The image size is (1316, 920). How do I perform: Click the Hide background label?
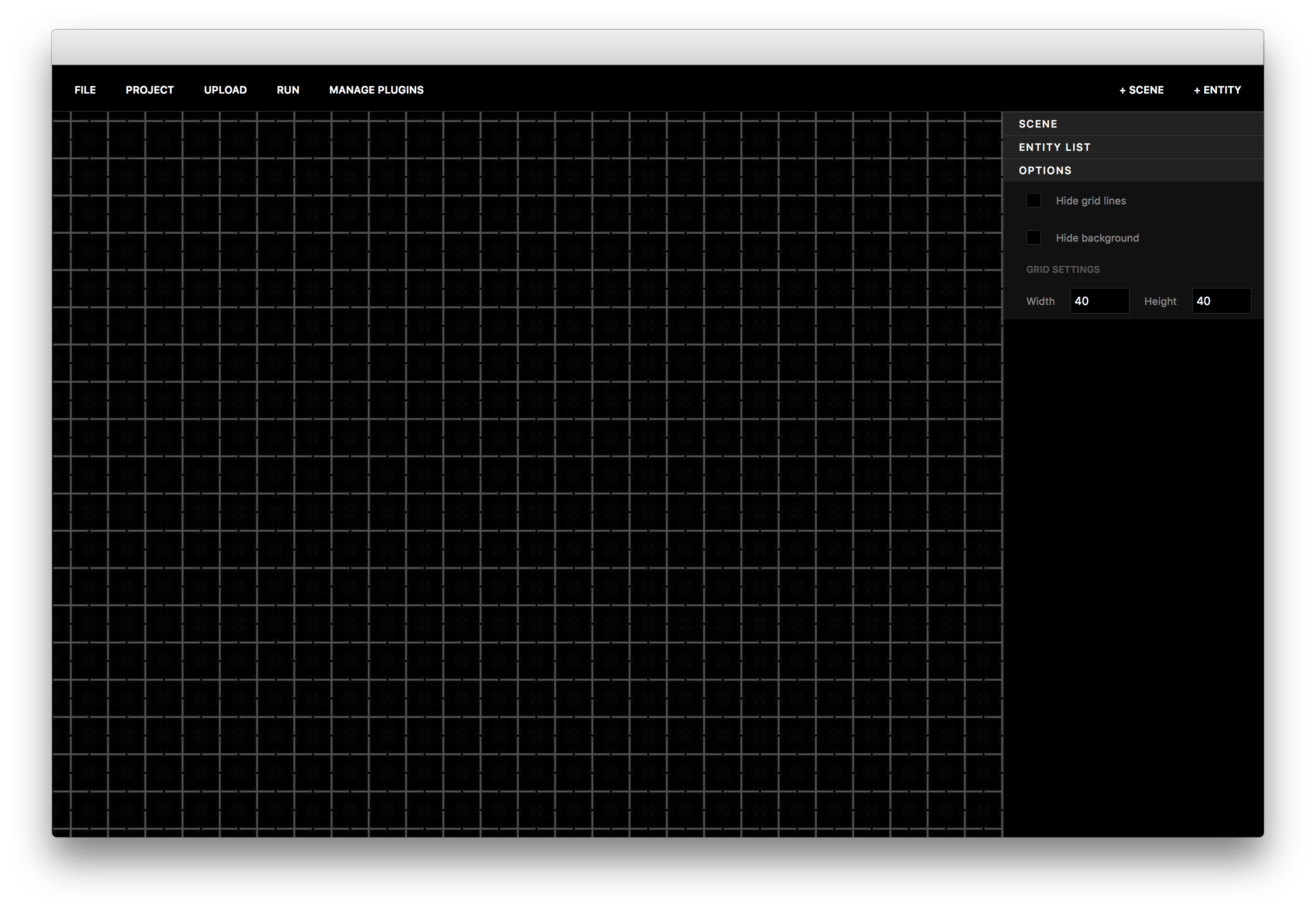point(1097,238)
